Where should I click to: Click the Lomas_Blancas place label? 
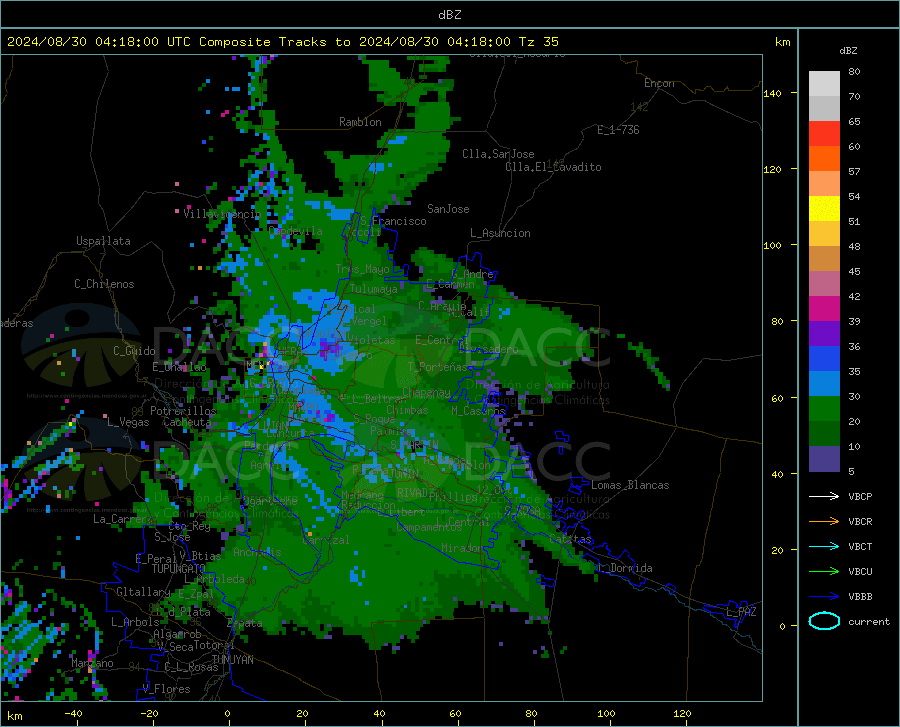pos(630,485)
